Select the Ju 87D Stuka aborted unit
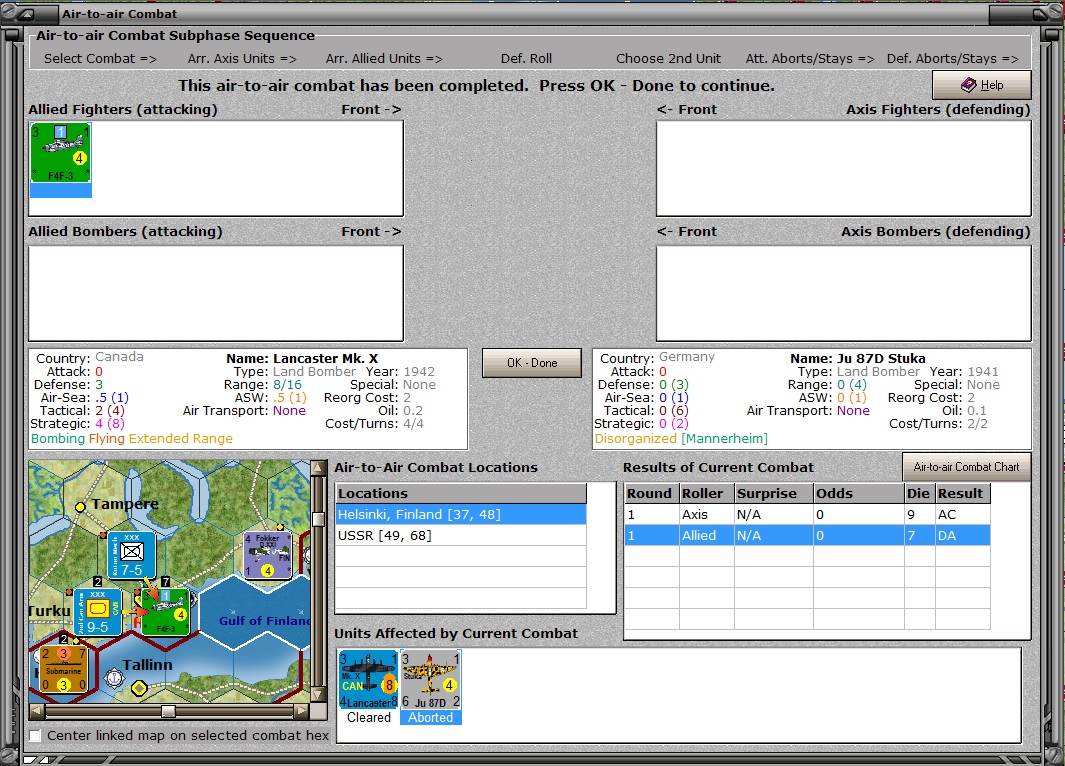Screen dimensions: 1065x766 pos(430,680)
